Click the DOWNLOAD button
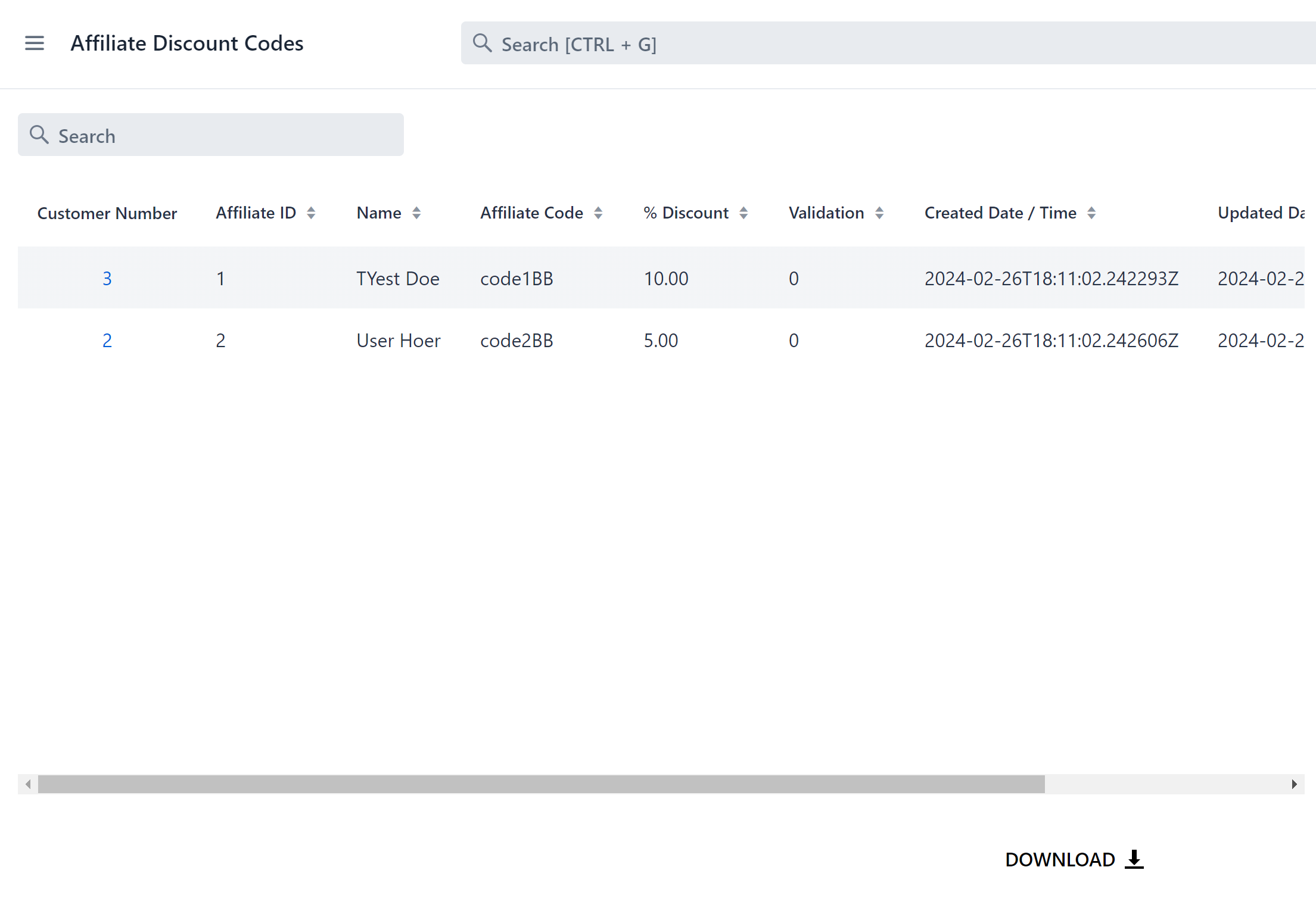The height and width of the screenshot is (917, 1316). tap(1061, 859)
